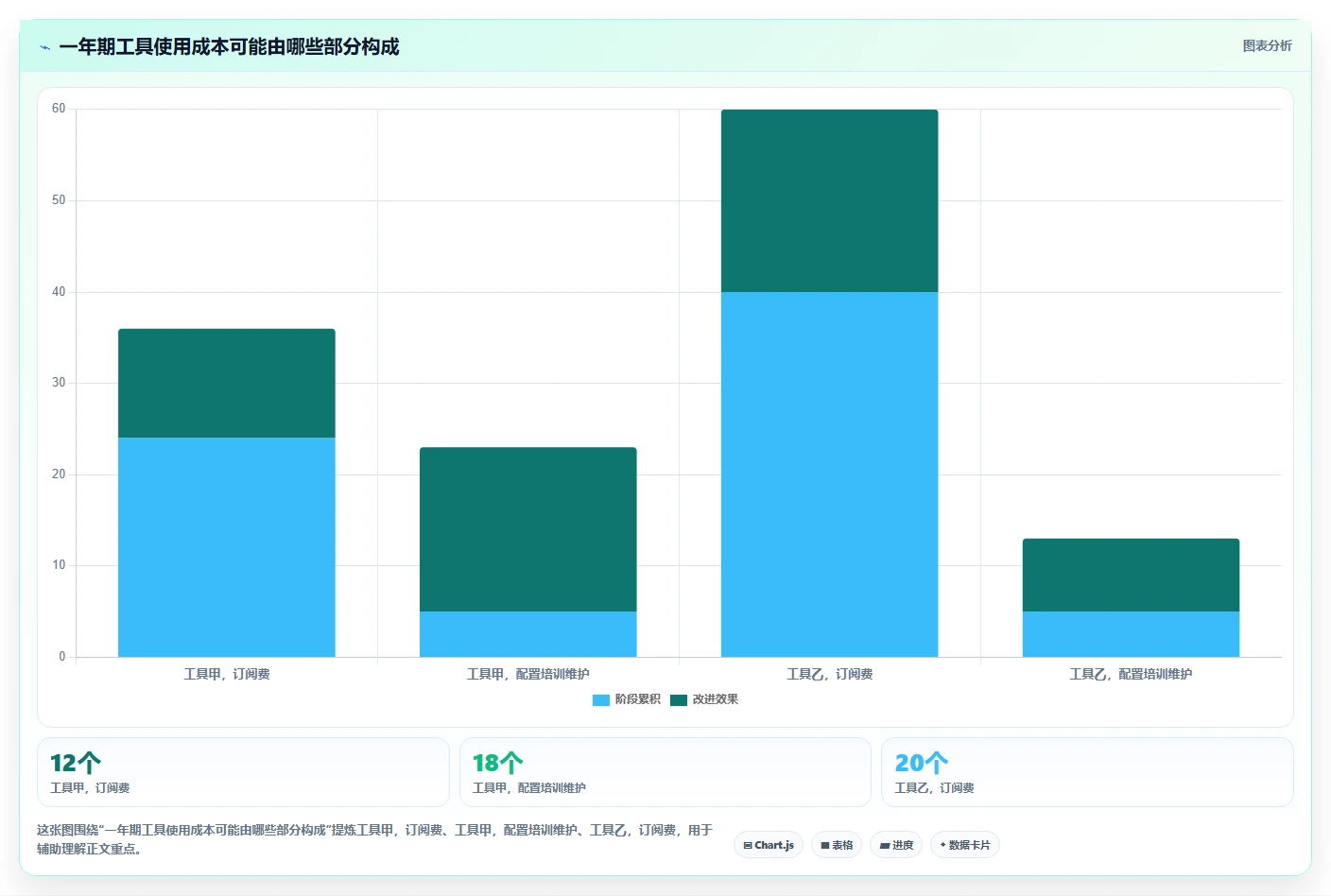Viewport: 1331px width, 896px height.
Task: Click the y-axis value 40
Action: pyautogui.click(x=59, y=292)
